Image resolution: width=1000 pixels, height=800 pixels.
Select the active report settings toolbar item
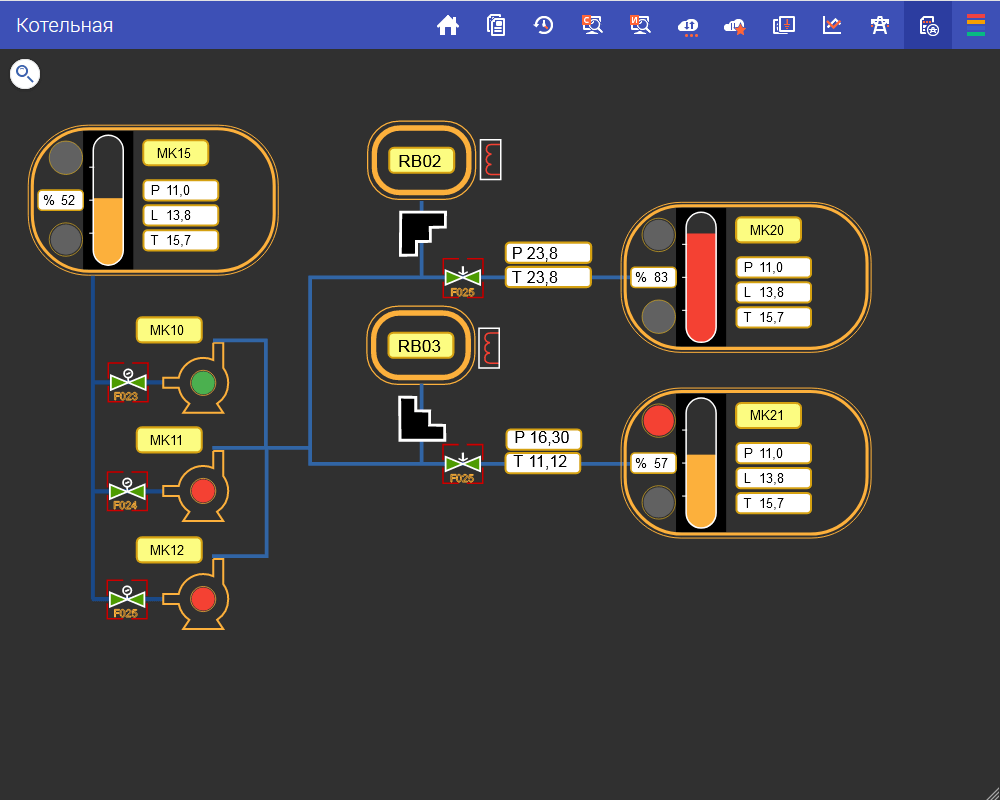pyautogui.click(x=928, y=25)
